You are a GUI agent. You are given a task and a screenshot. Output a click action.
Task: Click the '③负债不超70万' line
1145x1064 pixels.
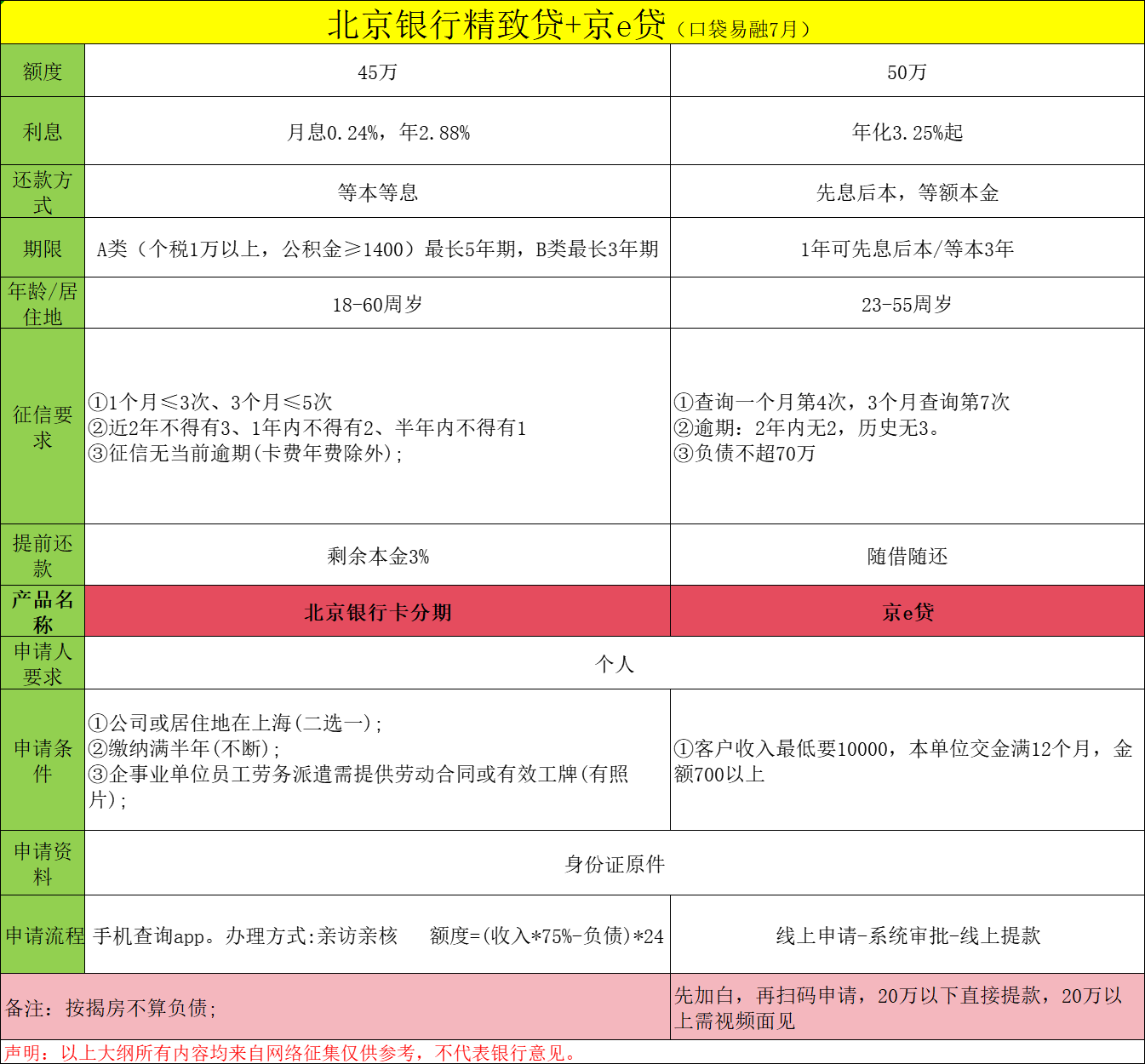point(745,453)
